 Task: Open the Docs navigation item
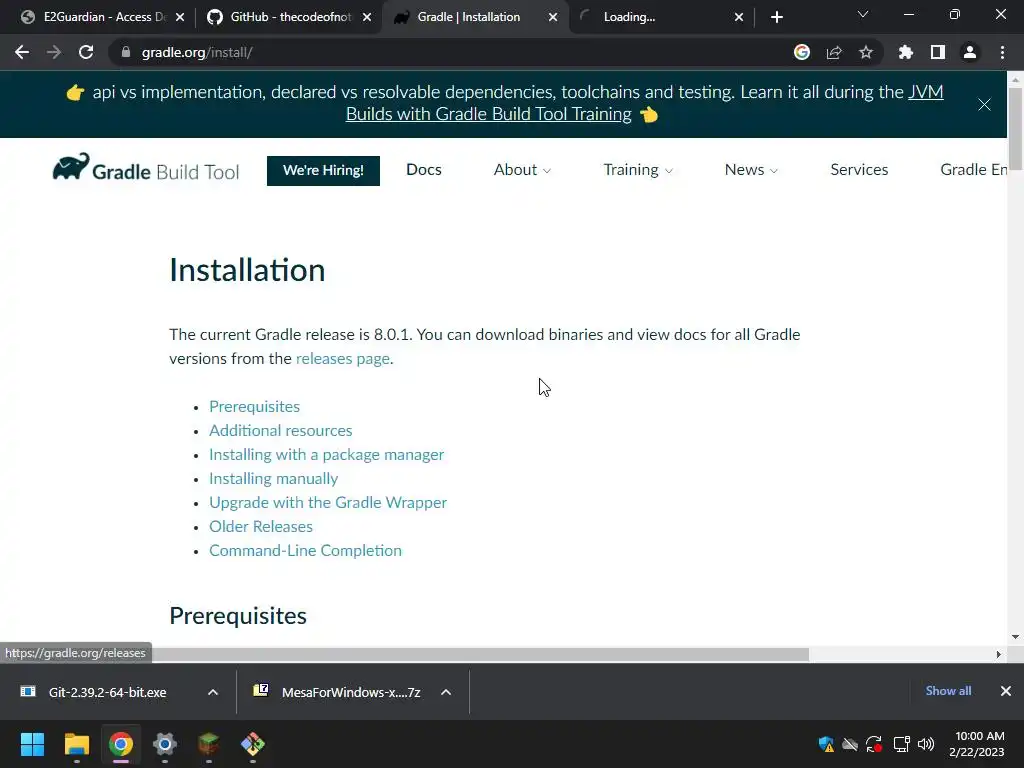point(424,170)
